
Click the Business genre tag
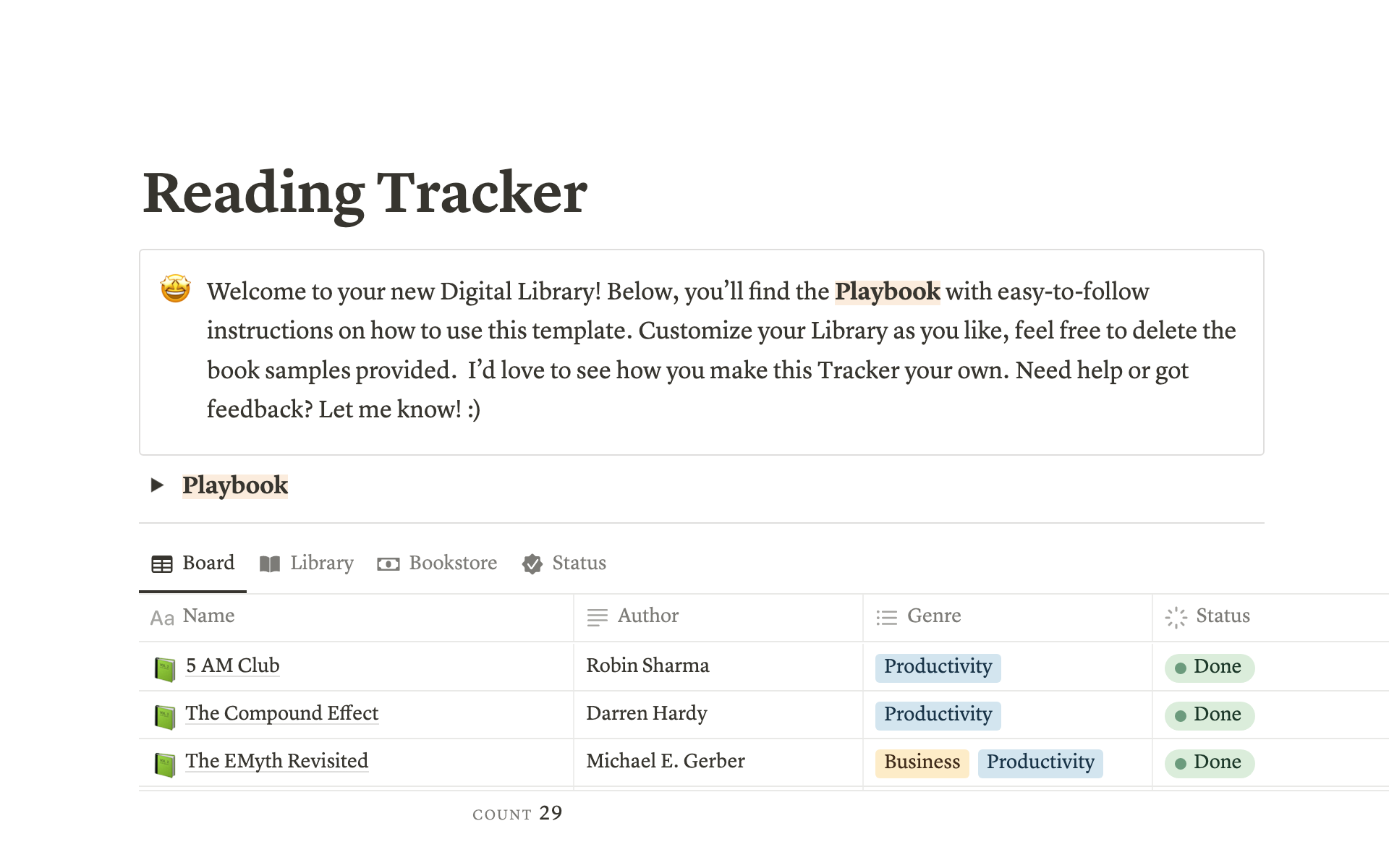click(x=922, y=762)
